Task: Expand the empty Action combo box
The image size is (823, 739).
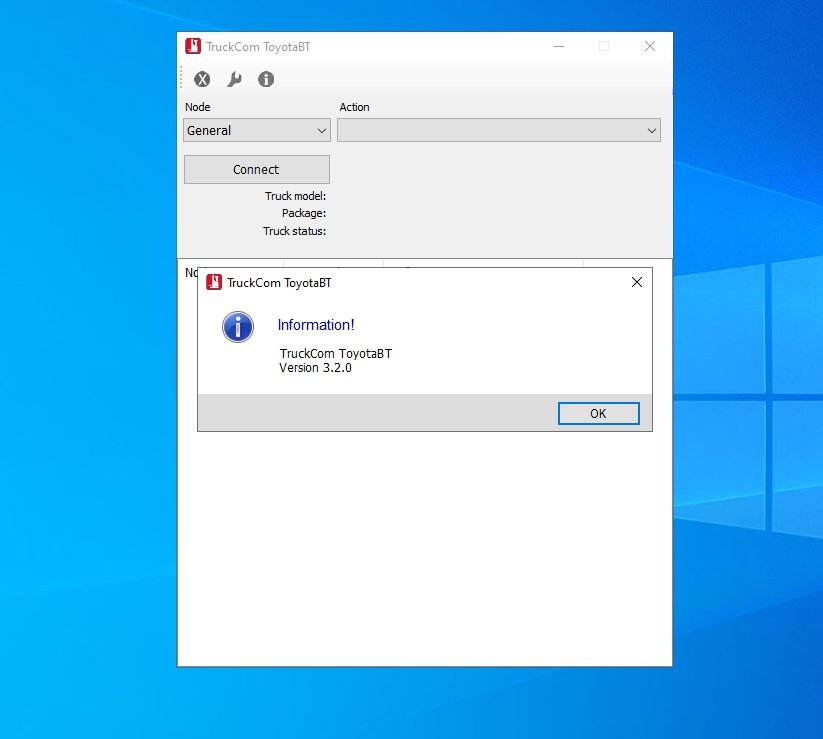Action: click(490, 130)
